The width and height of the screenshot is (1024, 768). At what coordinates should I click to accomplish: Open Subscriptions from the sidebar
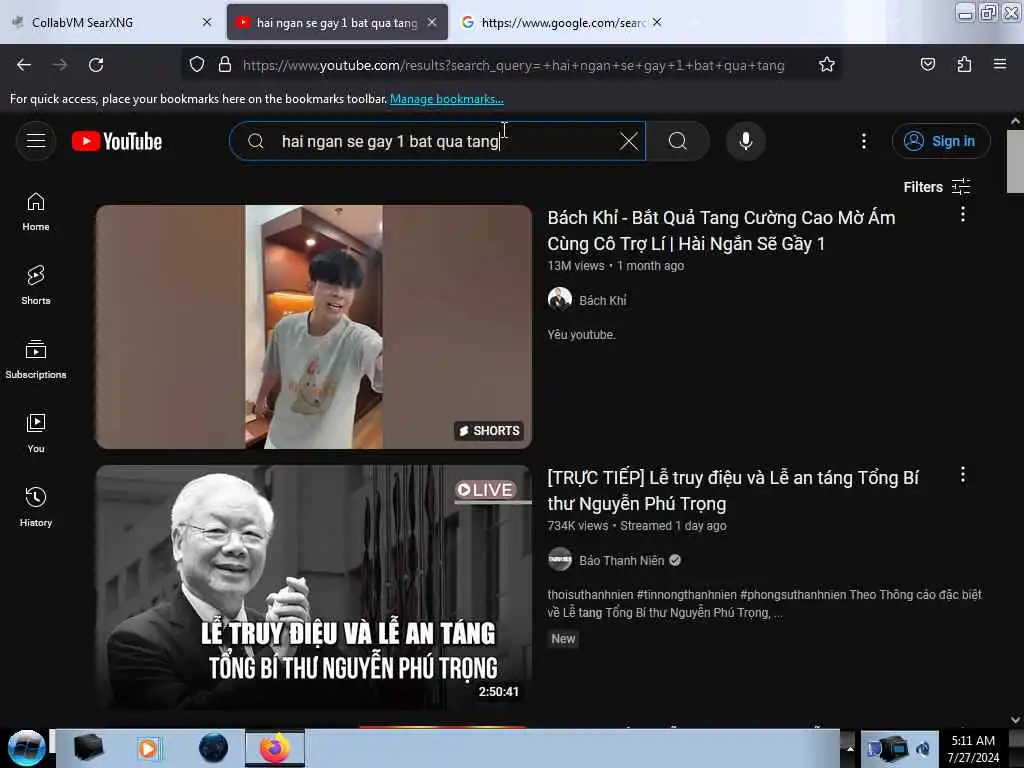point(36,359)
